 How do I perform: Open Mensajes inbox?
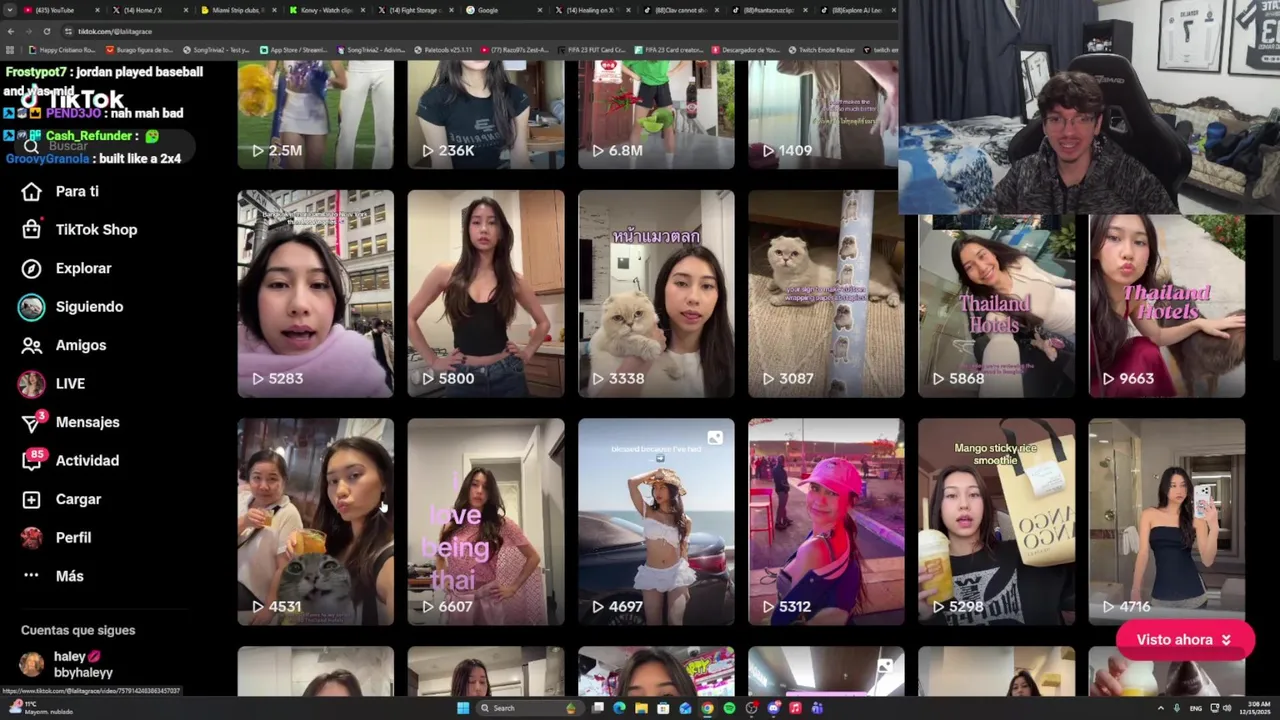(x=70, y=422)
